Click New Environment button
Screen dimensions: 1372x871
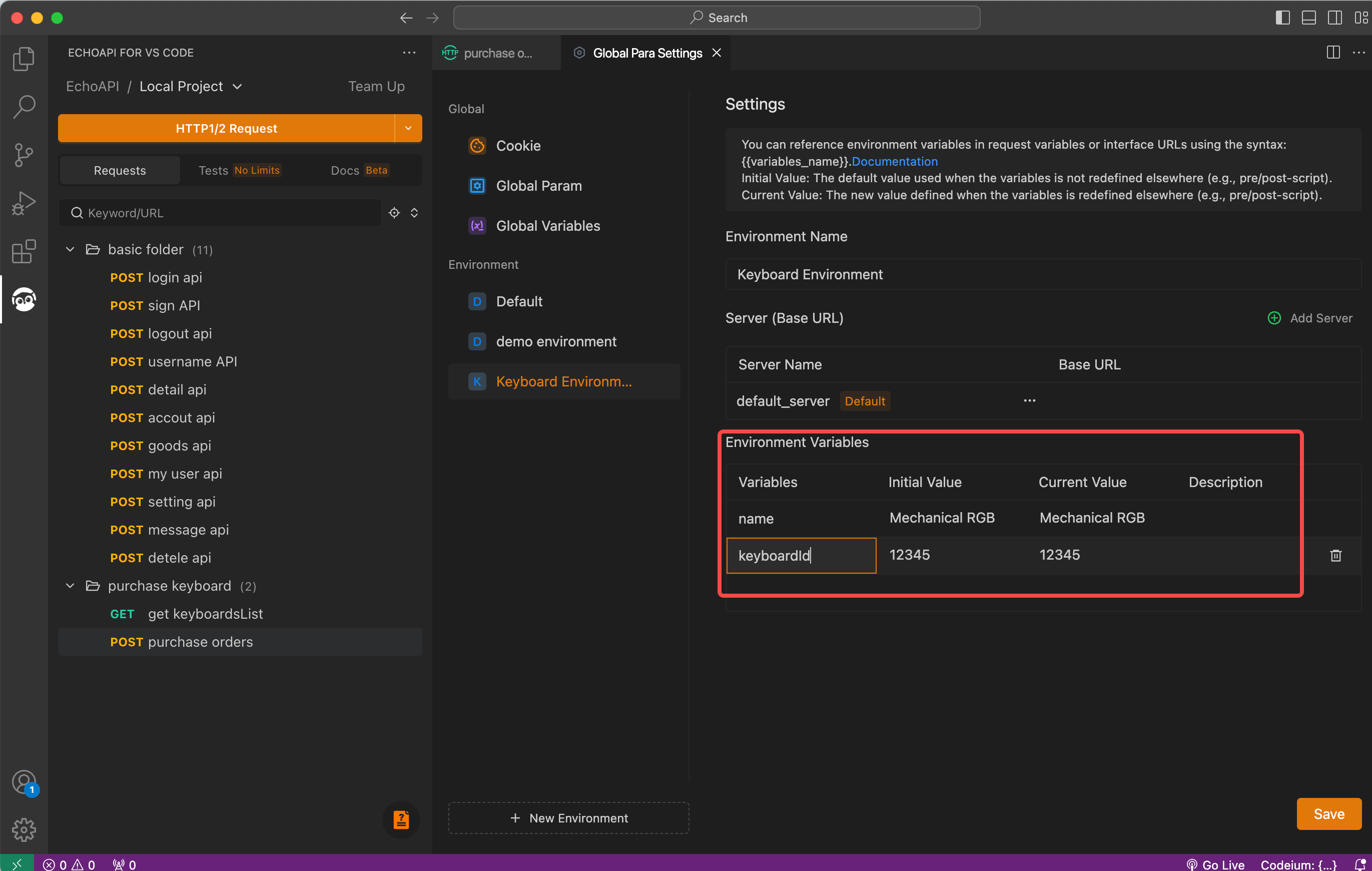pos(568,818)
